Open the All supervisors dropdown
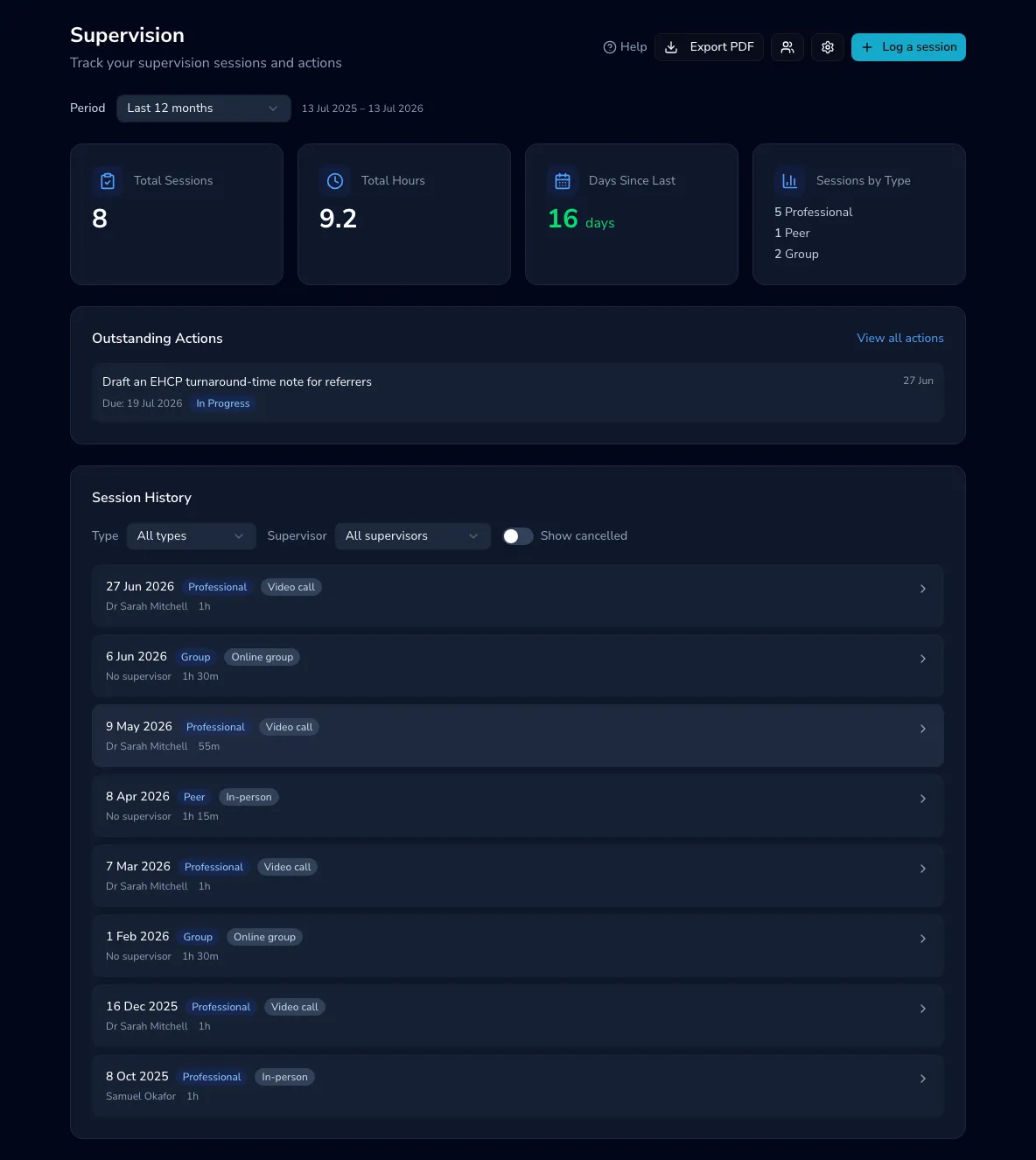1036x1160 pixels. pos(413,536)
